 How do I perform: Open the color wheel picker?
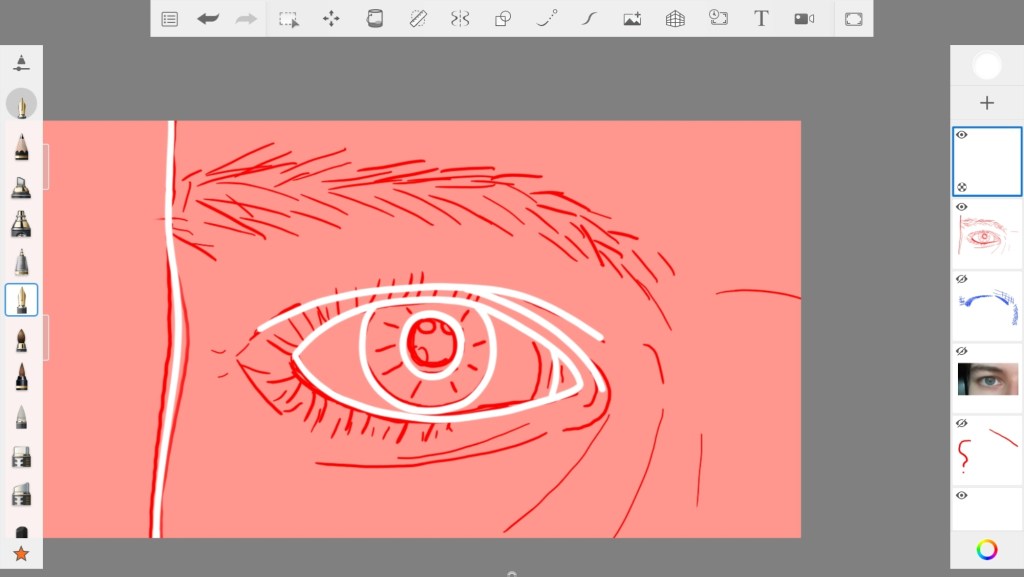(987, 549)
